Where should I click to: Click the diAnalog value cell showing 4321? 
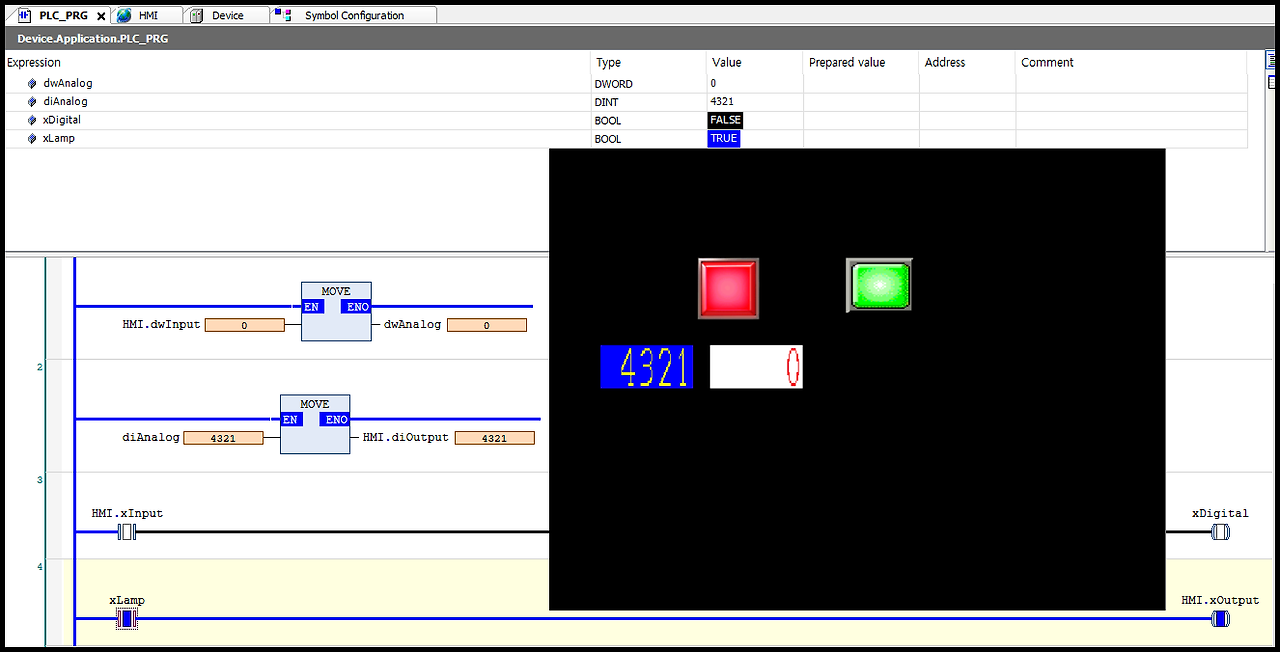[x=223, y=437]
